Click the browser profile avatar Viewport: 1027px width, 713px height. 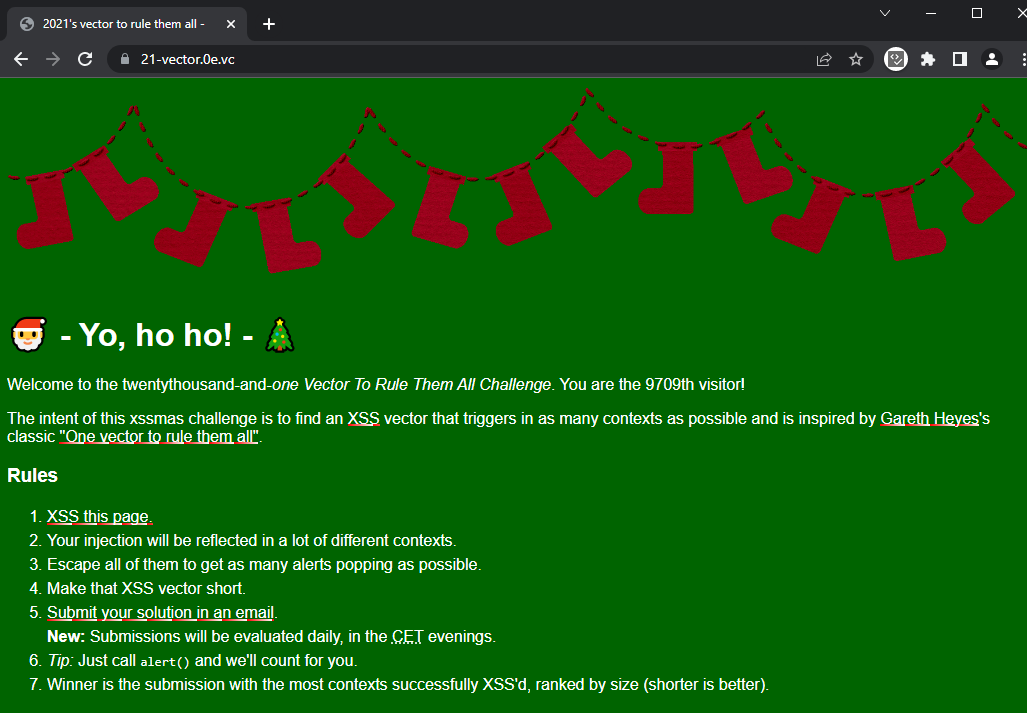tap(991, 59)
